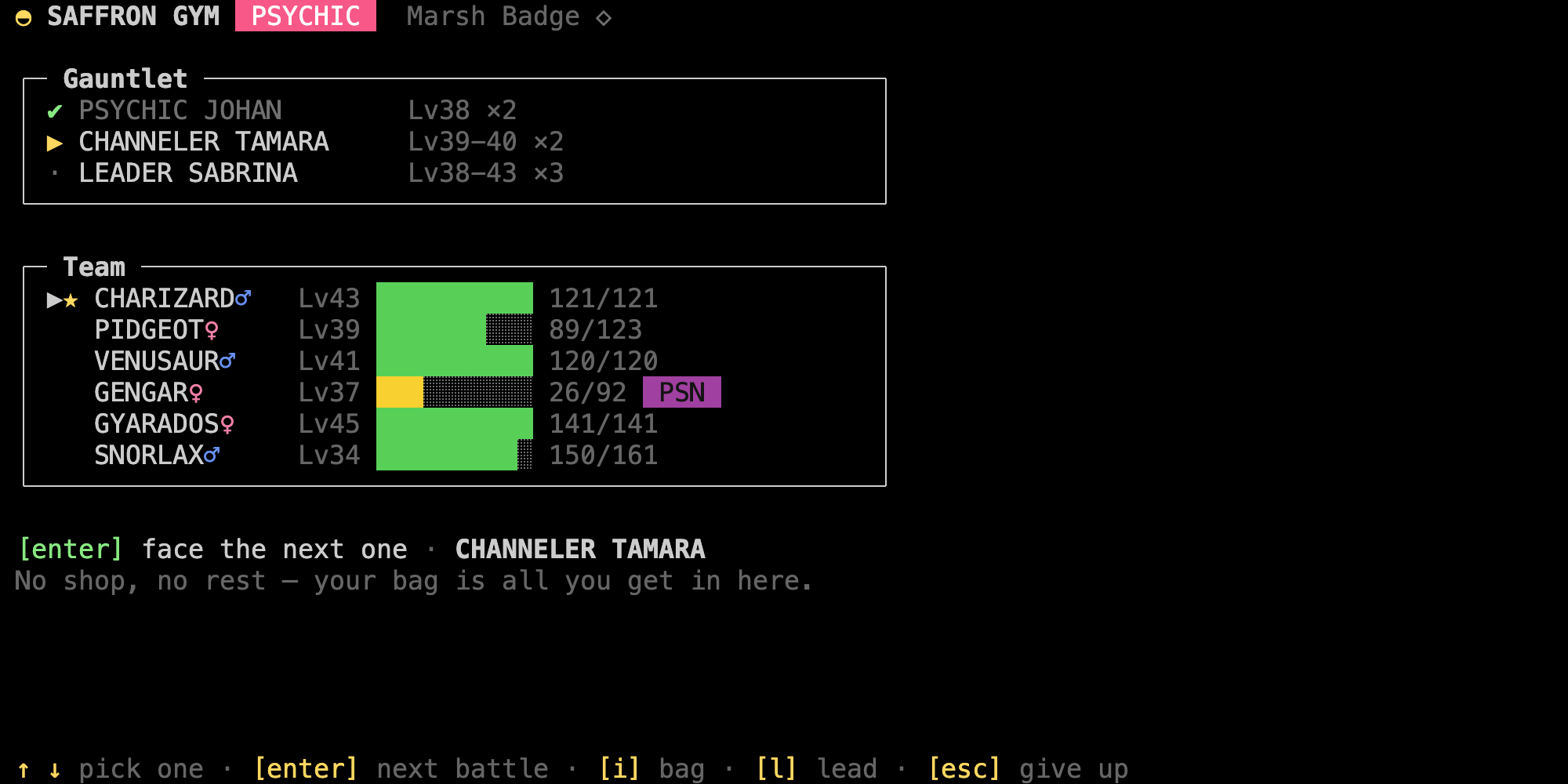The height and width of the screenshot is (784, 1568).
Task: Open the bag with the [i] shortcut
Action: tap(652, 769)
